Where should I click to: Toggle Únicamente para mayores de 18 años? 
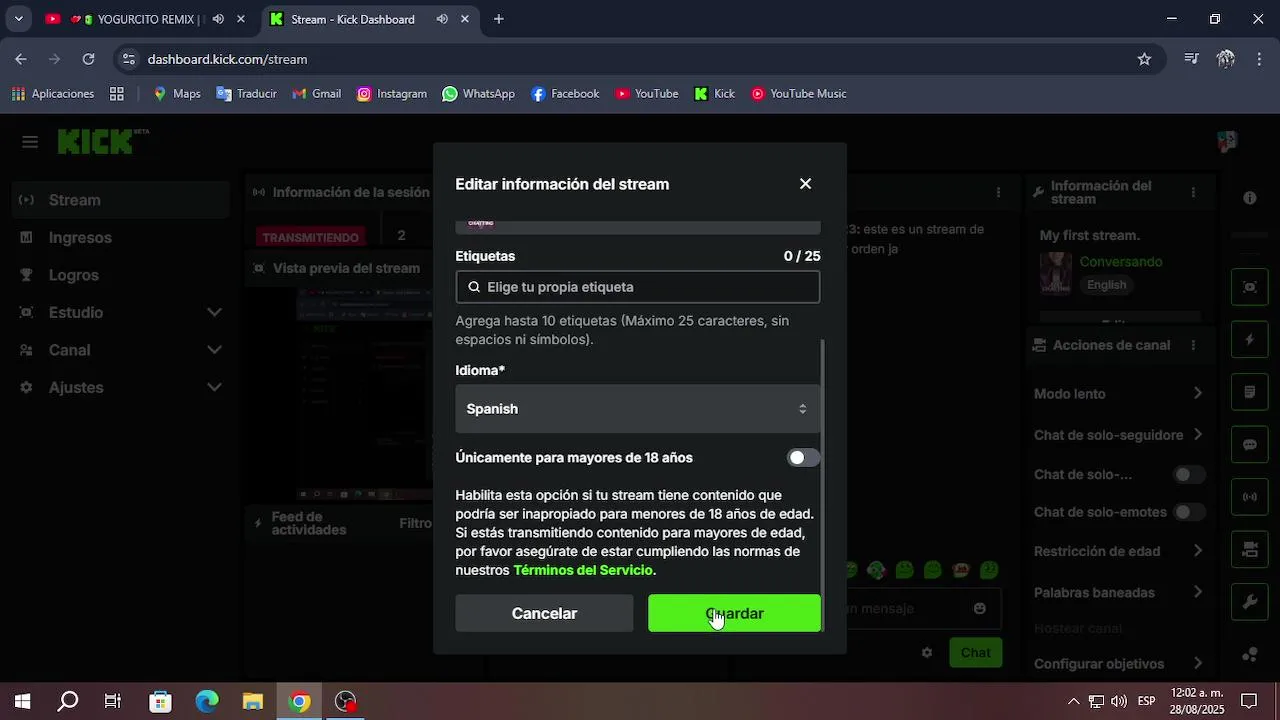click(803, 458)
